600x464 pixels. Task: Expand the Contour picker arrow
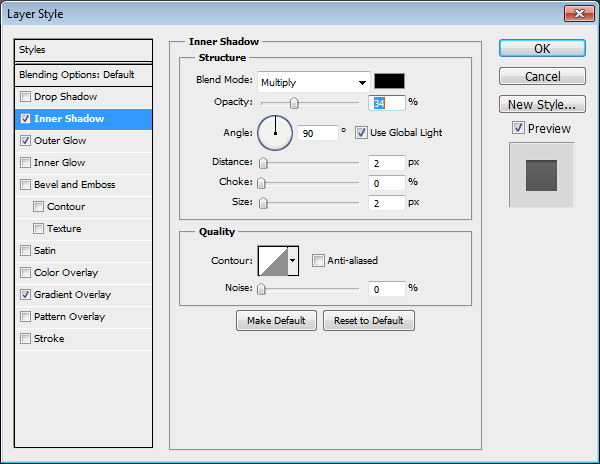point(293,261)
